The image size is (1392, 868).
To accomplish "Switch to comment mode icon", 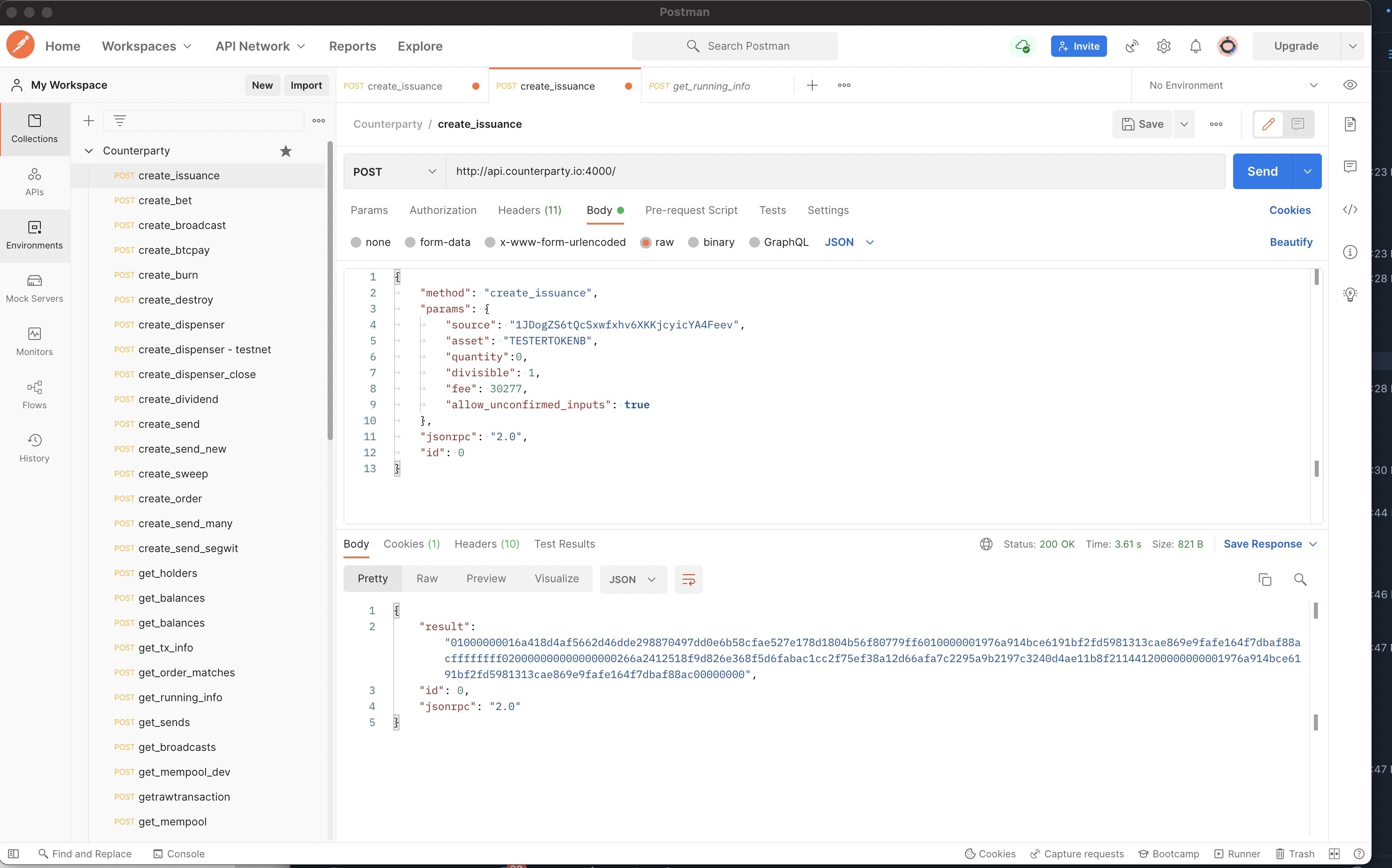I will [1298, 124].
